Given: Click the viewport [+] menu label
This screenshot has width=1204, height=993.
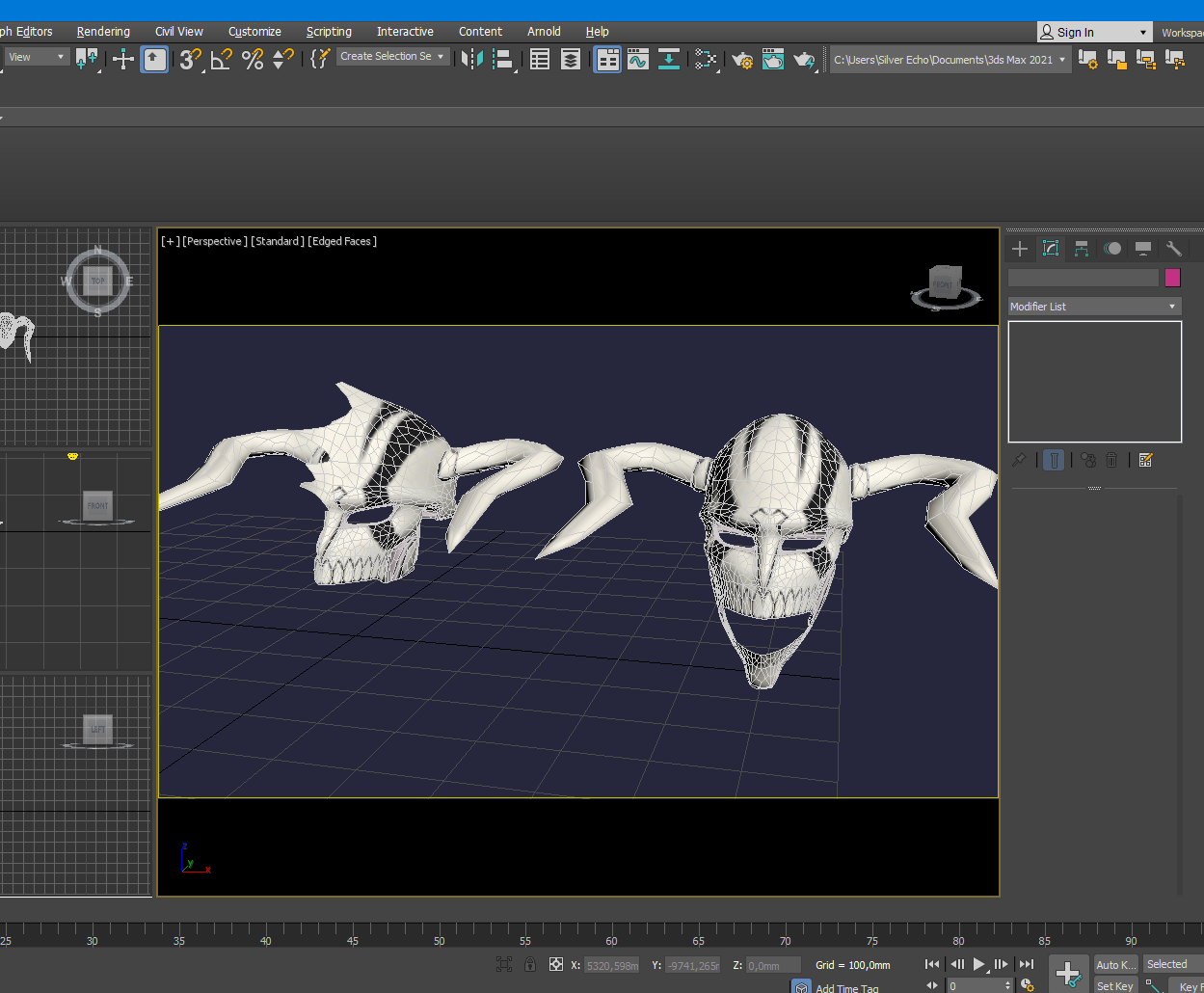Looking at the screenshot, I should (171, 241).
